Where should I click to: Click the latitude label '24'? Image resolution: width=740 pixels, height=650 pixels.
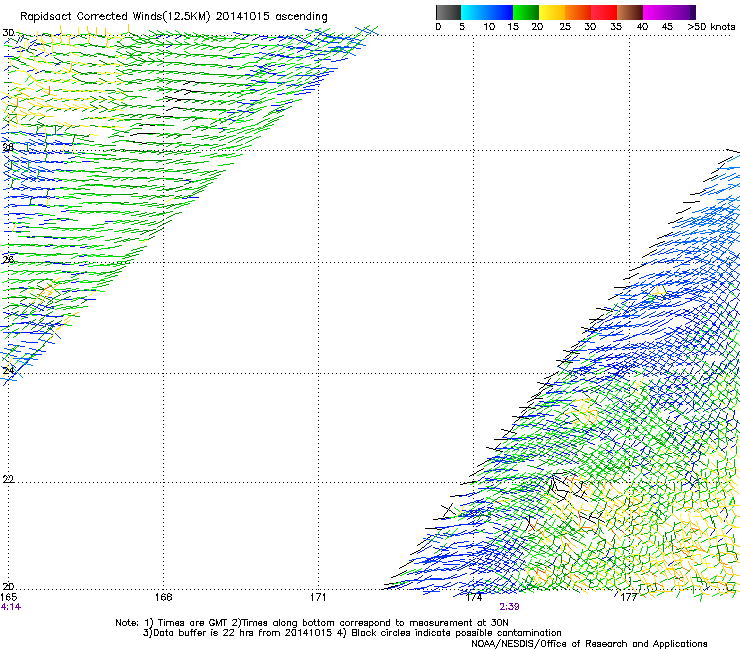click(8, 371)
